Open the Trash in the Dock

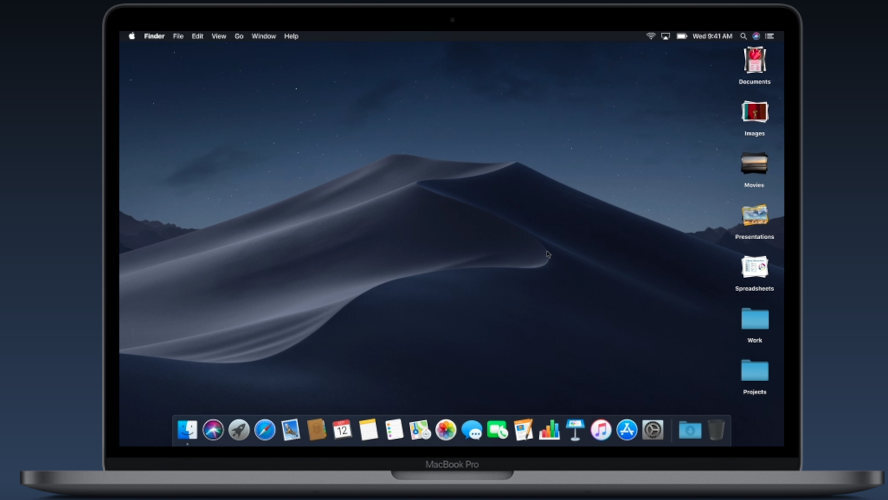(716, 430)
